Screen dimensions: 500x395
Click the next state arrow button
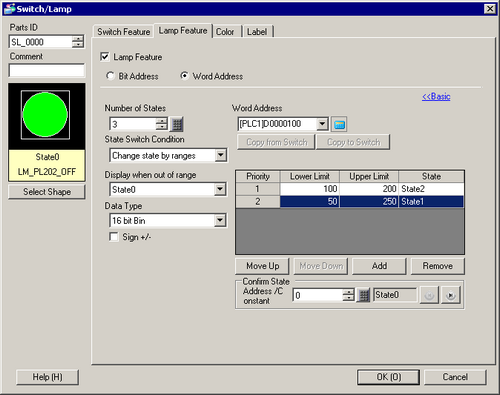click(x=451, y=295)
